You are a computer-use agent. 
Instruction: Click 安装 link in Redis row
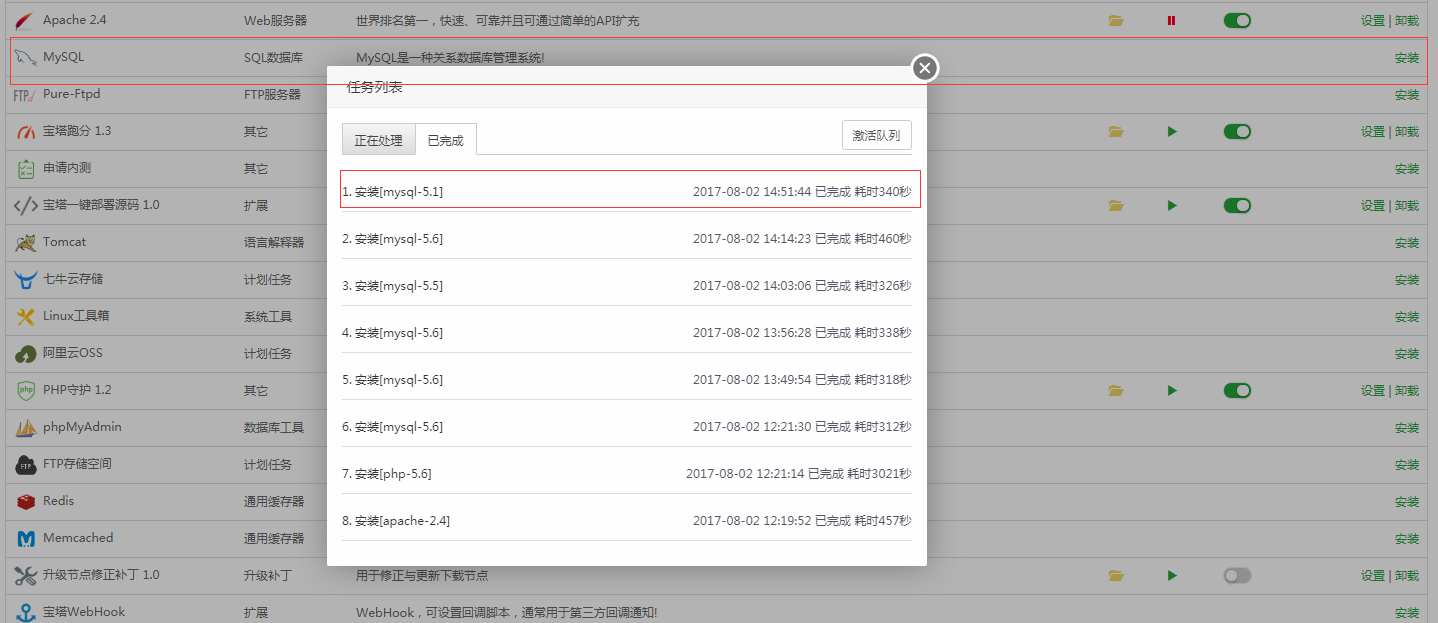click(1407, 502)
